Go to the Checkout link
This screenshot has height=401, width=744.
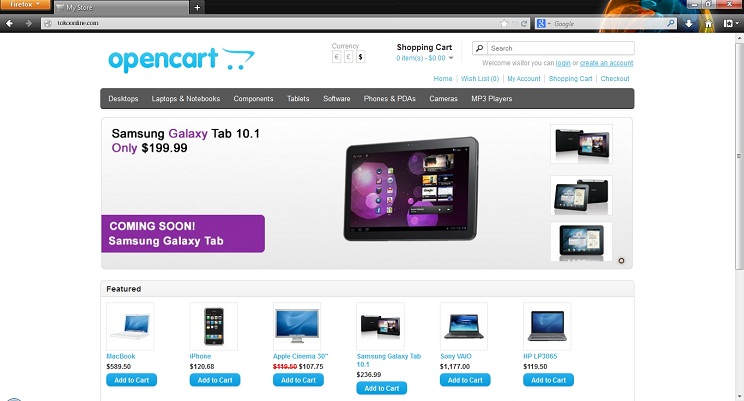615,79
